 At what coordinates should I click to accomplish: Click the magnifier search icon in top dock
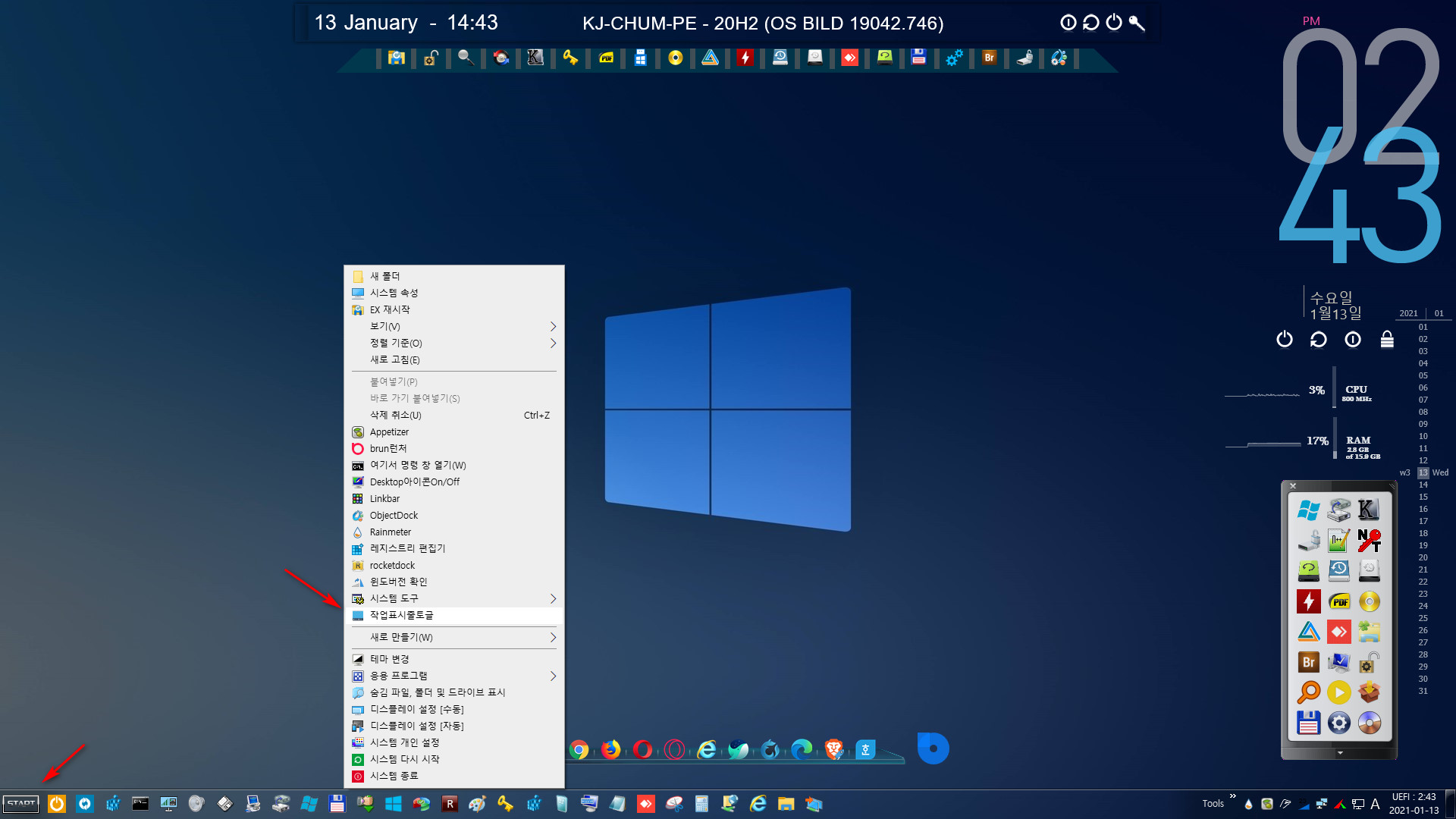tap(466, 58)
